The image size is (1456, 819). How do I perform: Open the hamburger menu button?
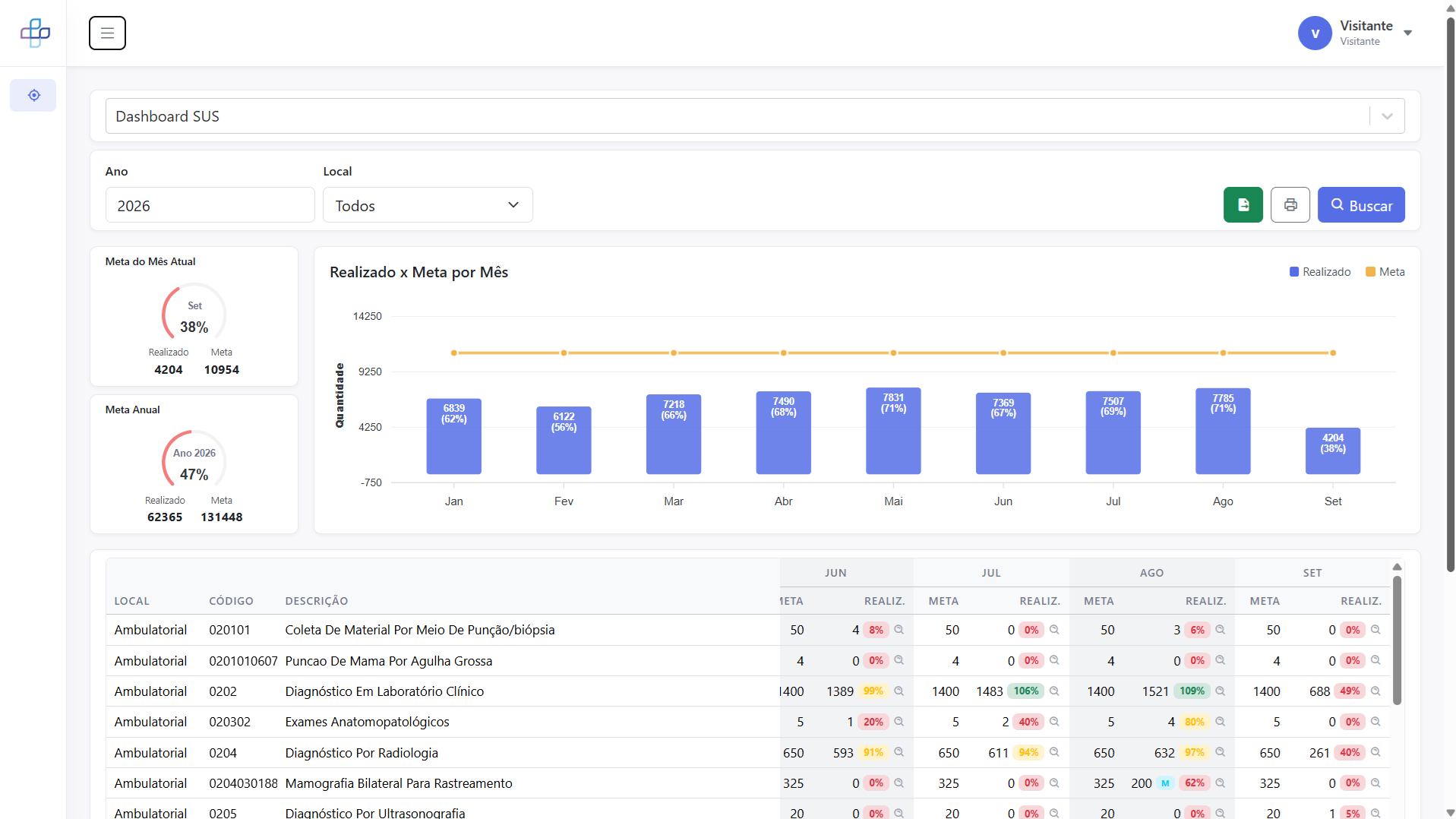point(107,33)
